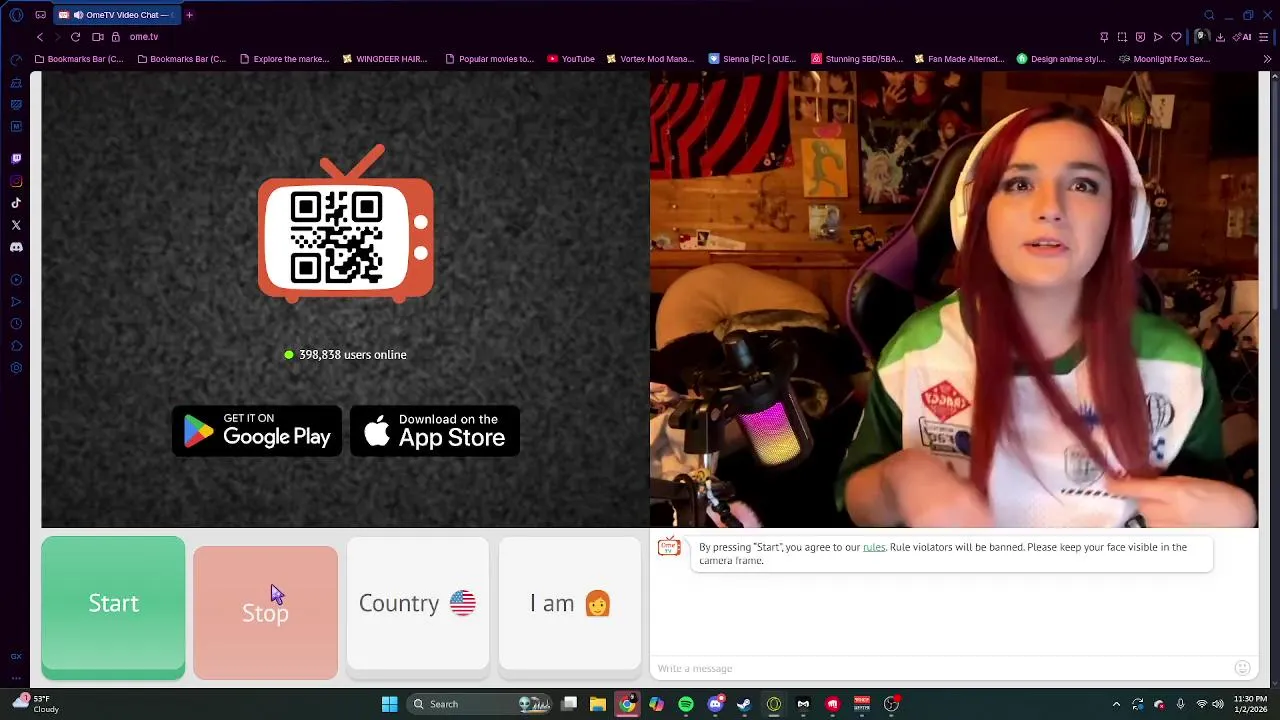Viewport: 1280px width, 720px height.
Task: Open the first Bookmarks Bar folder
Action: [79, 59]
